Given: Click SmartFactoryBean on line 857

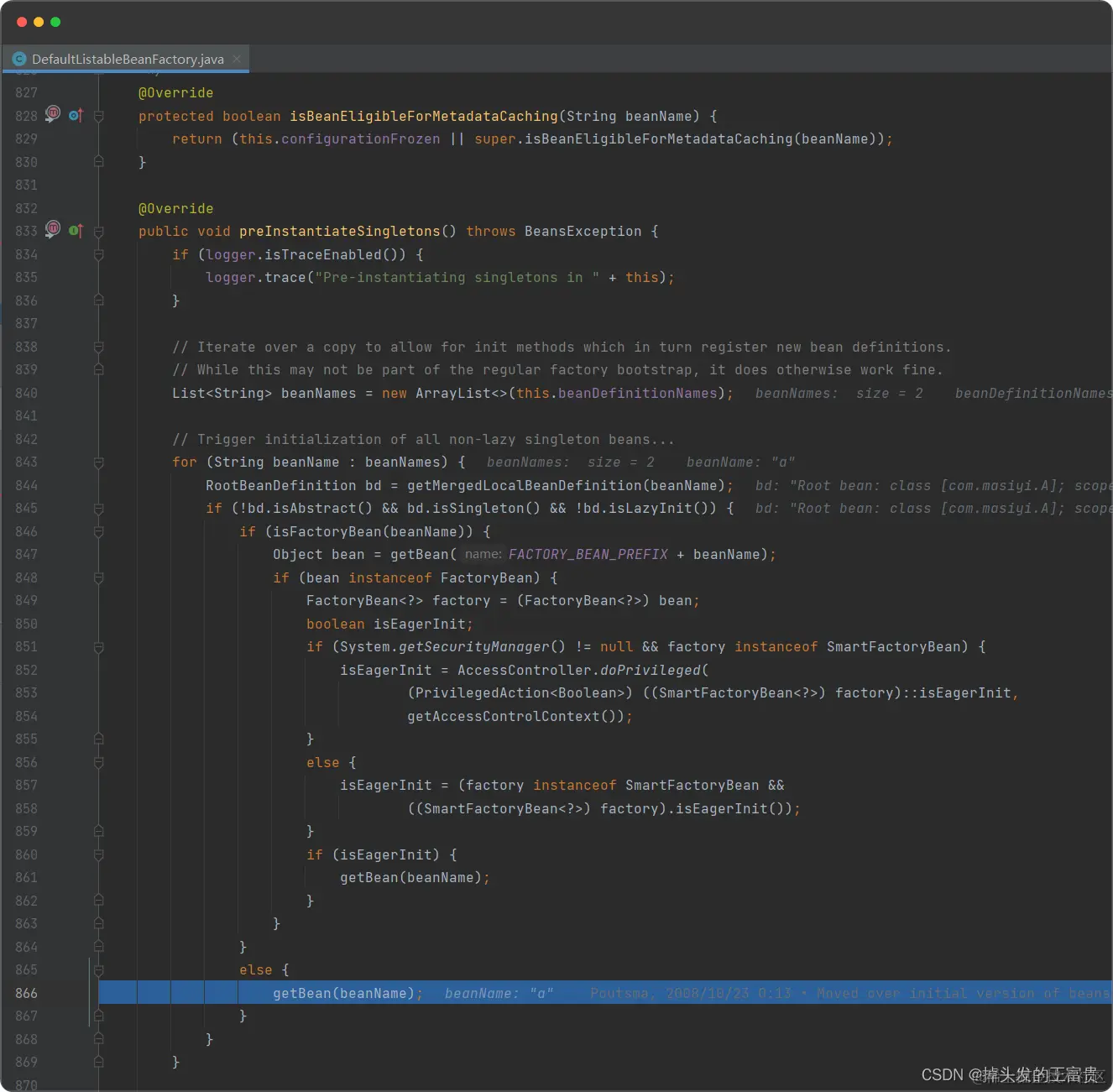Looking at the screenshot, I should pyautogui.click(x=692, y=785).
